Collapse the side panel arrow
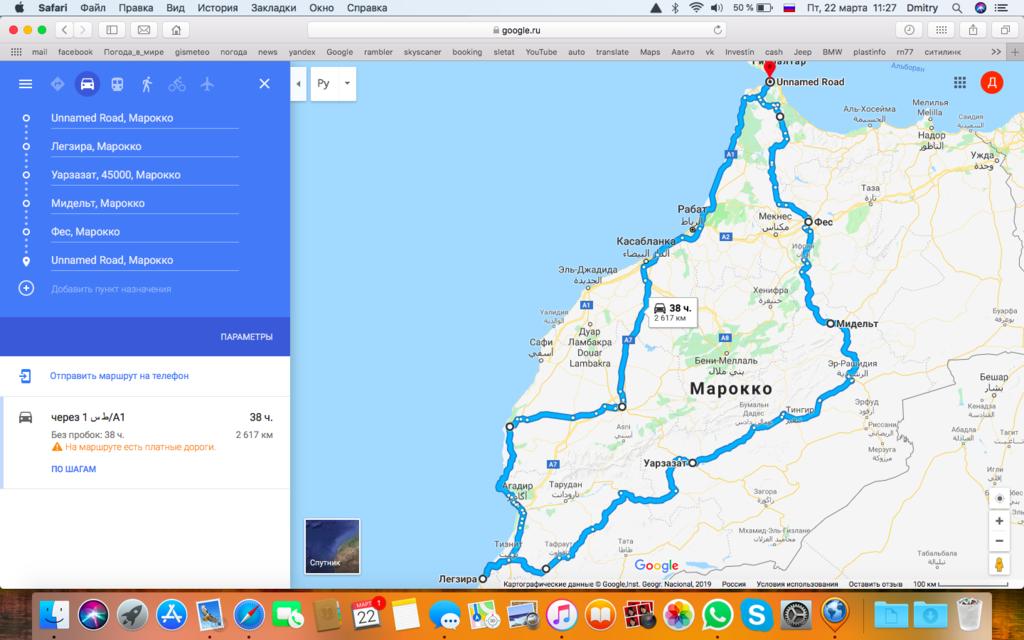1024x640 pixels. click(299, 84)
